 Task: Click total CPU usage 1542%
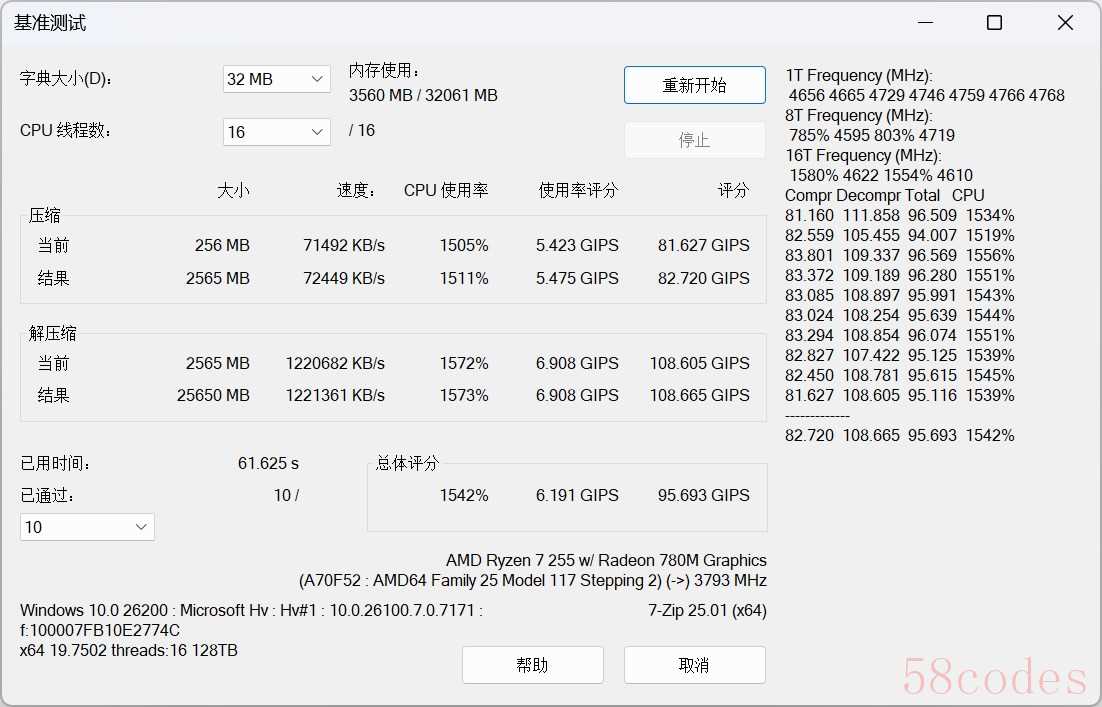point(464,495)
